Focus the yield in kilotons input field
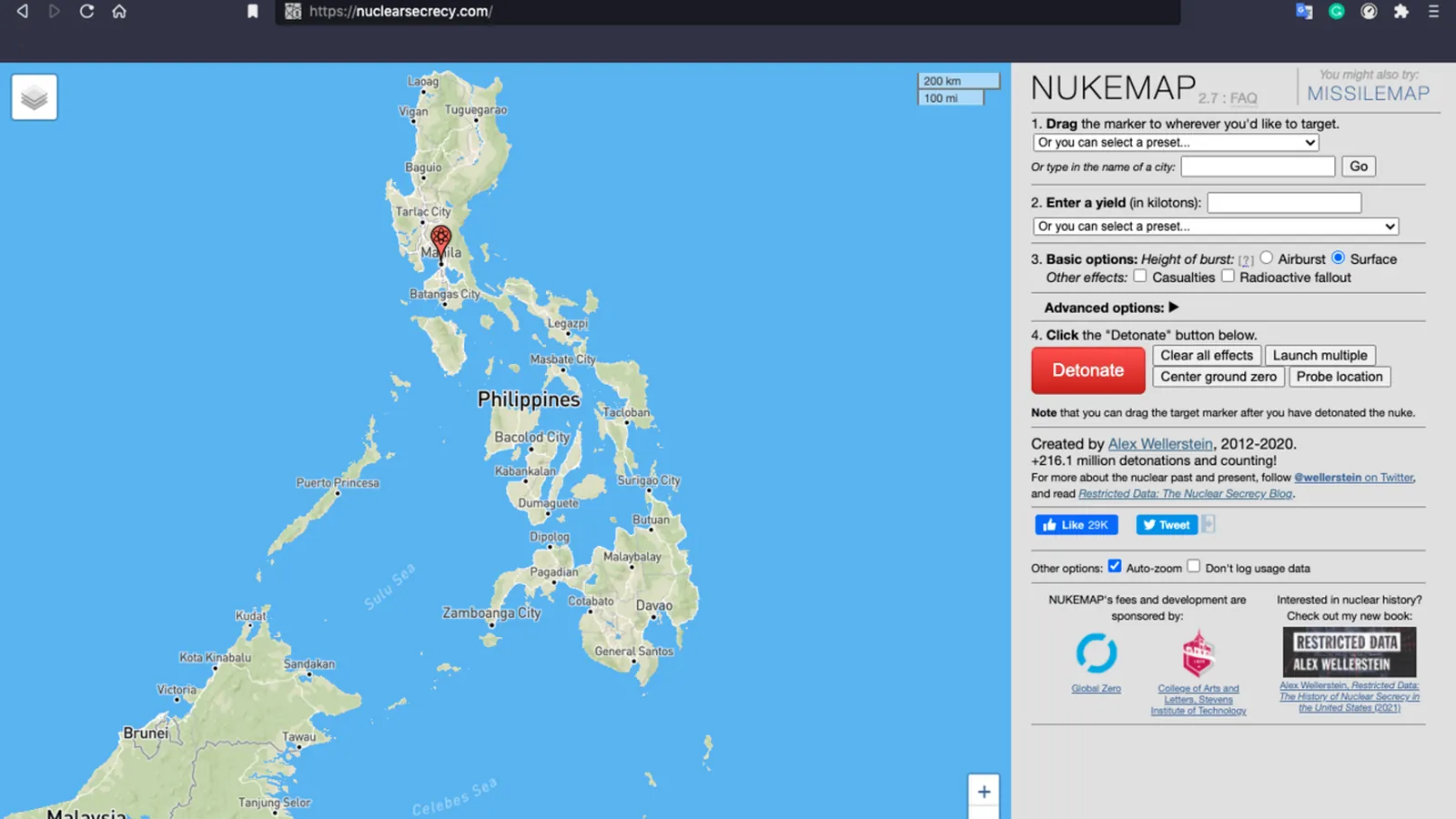The width and height of the screenshot is (1456, 819). point(1284,203)
